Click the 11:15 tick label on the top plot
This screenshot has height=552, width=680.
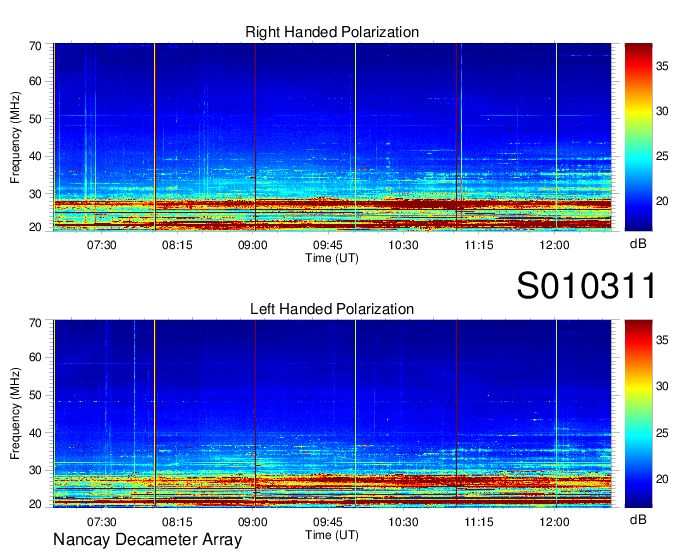pyautogui.click(x=479, y=245)
